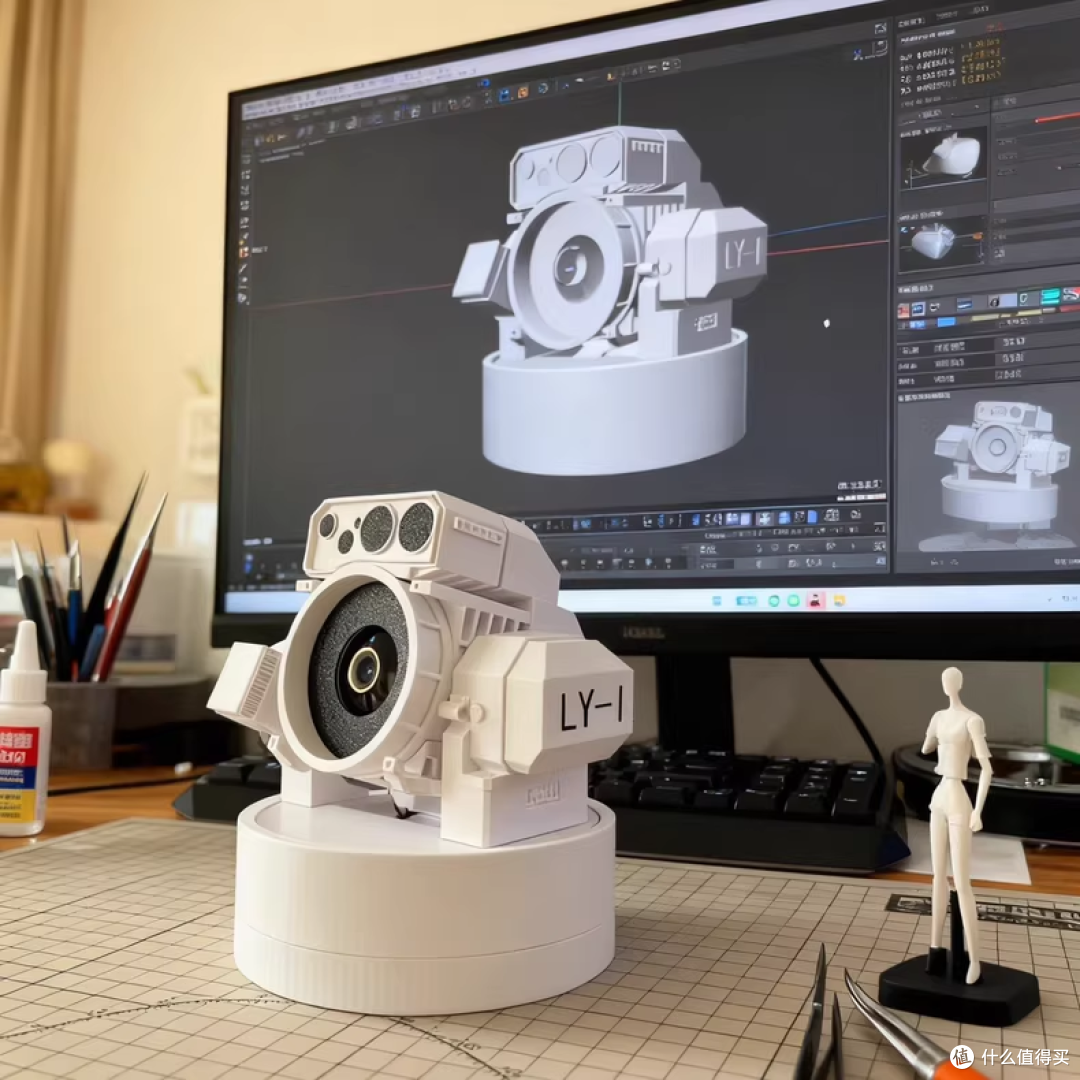Select the upper model preview thumbnail in right panel
The image size is (1080, 1080).
(943, 160)
